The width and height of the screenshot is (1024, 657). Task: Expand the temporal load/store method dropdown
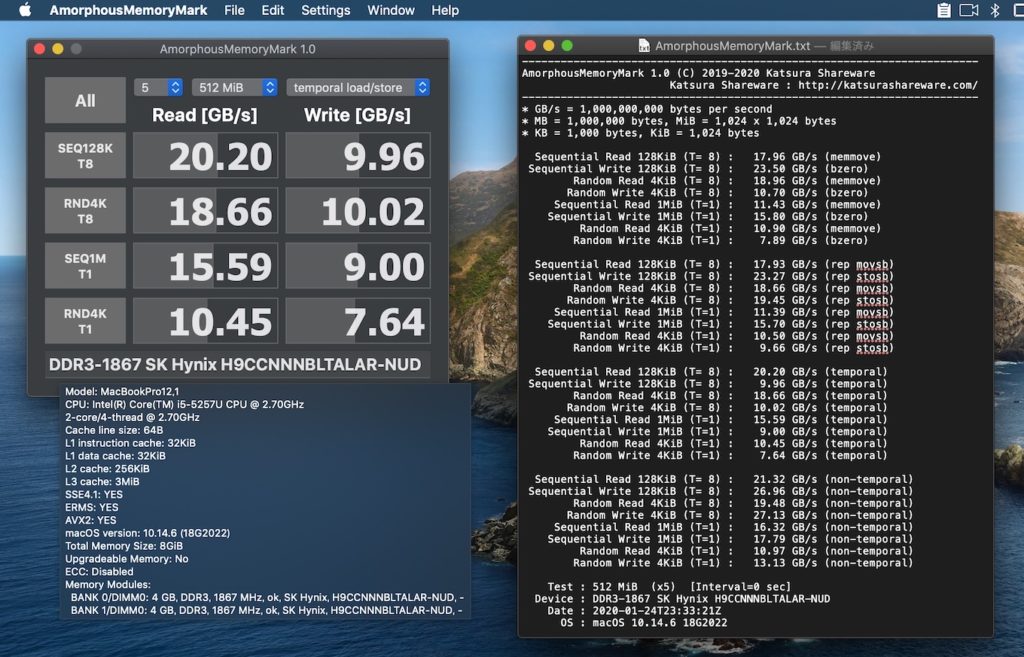[358, 88]
